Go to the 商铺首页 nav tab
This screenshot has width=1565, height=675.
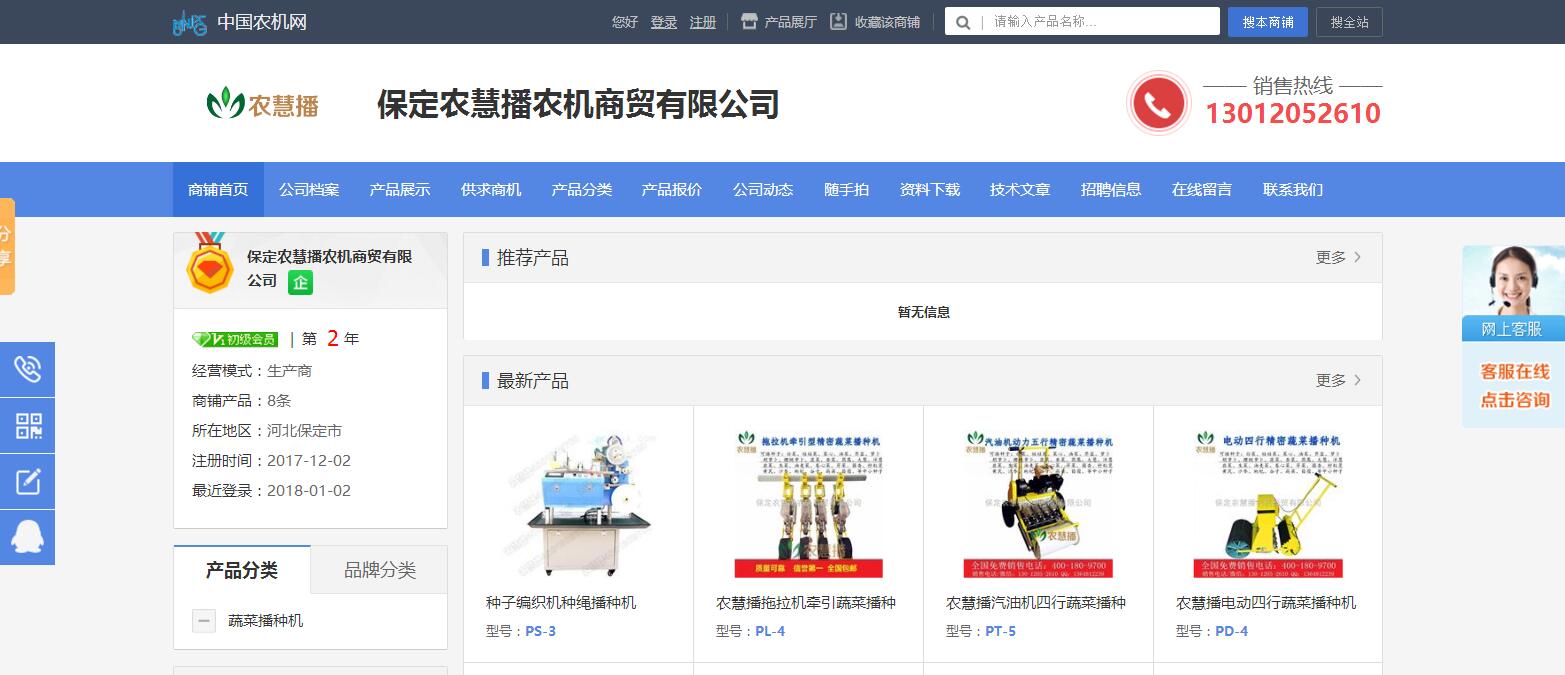click(218, 189)
